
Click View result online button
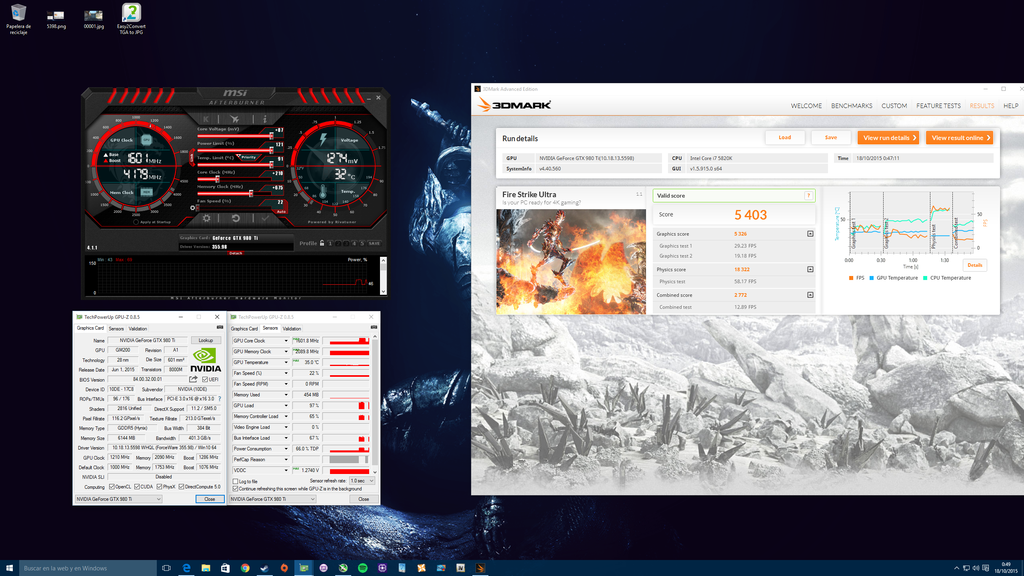pyautogui.click(x=960, y=138)
